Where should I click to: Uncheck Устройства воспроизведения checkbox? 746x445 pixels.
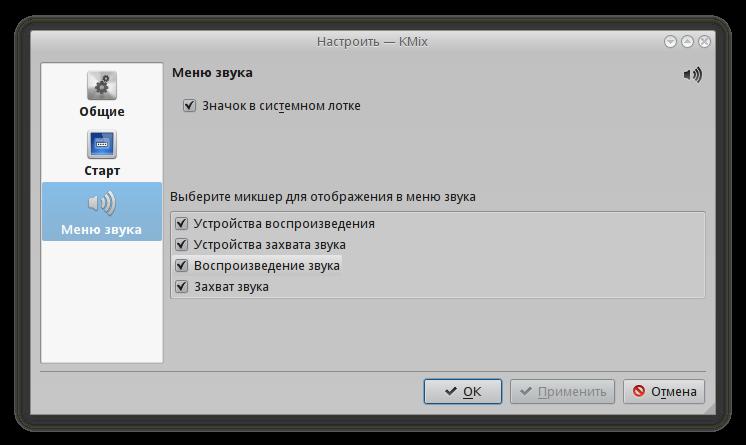click(x=181, y=223)
